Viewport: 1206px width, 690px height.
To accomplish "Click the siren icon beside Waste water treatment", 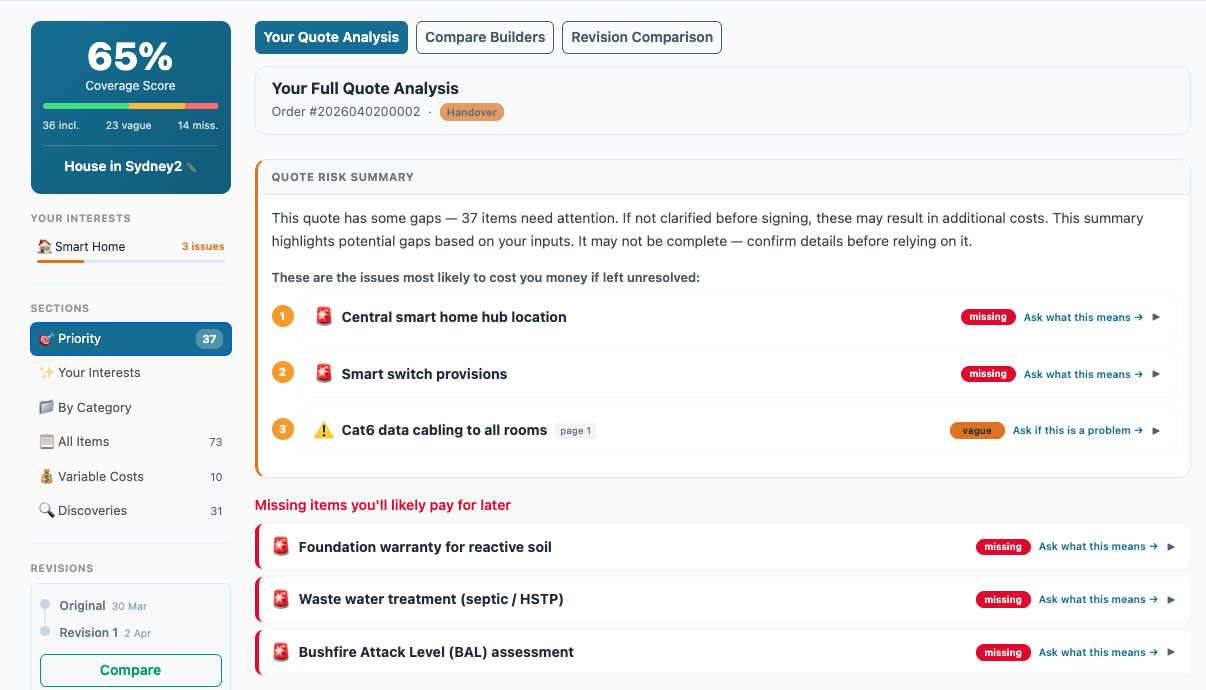I will click(x=281, y=600).
